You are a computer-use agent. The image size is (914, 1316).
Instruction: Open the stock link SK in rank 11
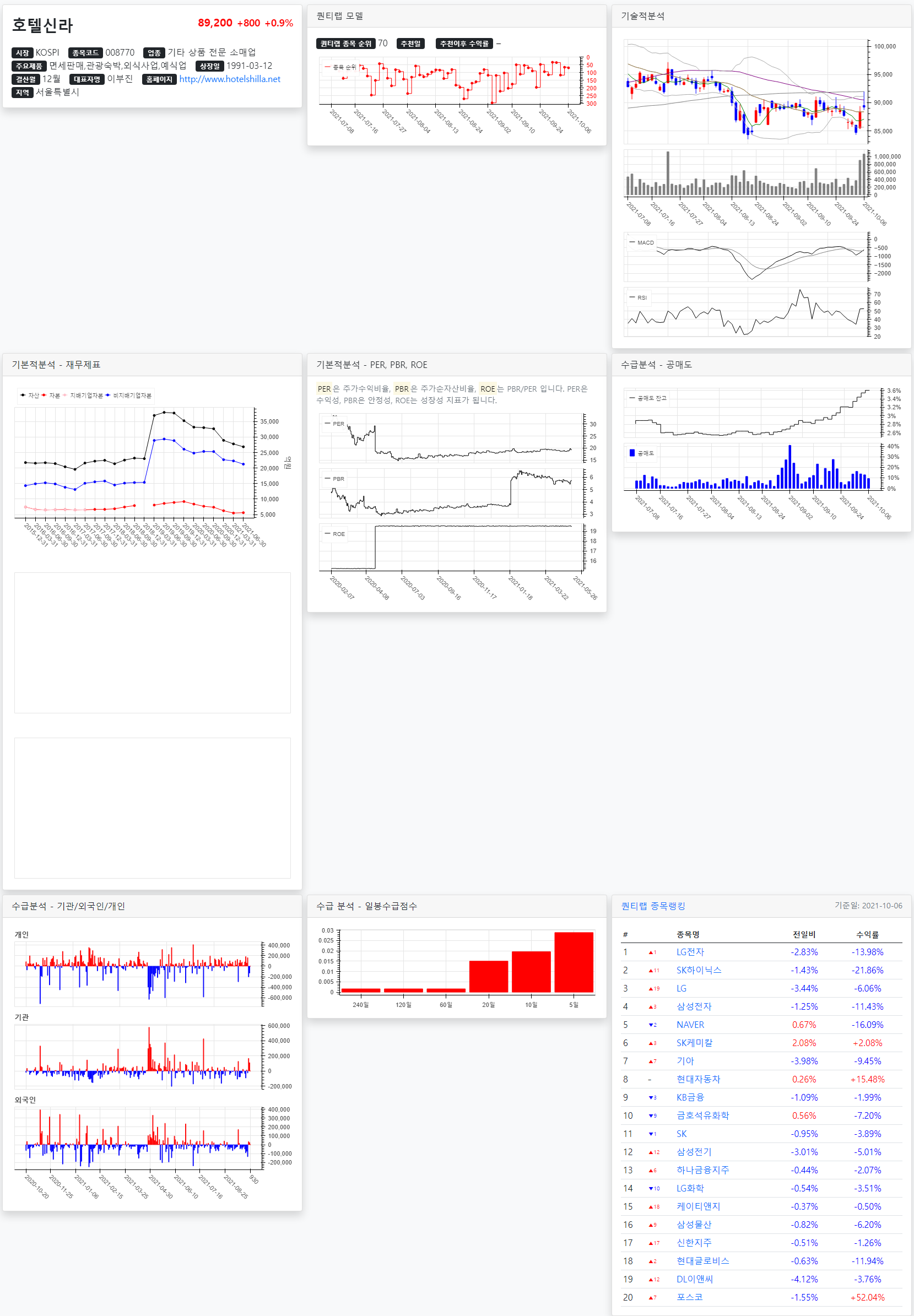[x=682, y=1134]
